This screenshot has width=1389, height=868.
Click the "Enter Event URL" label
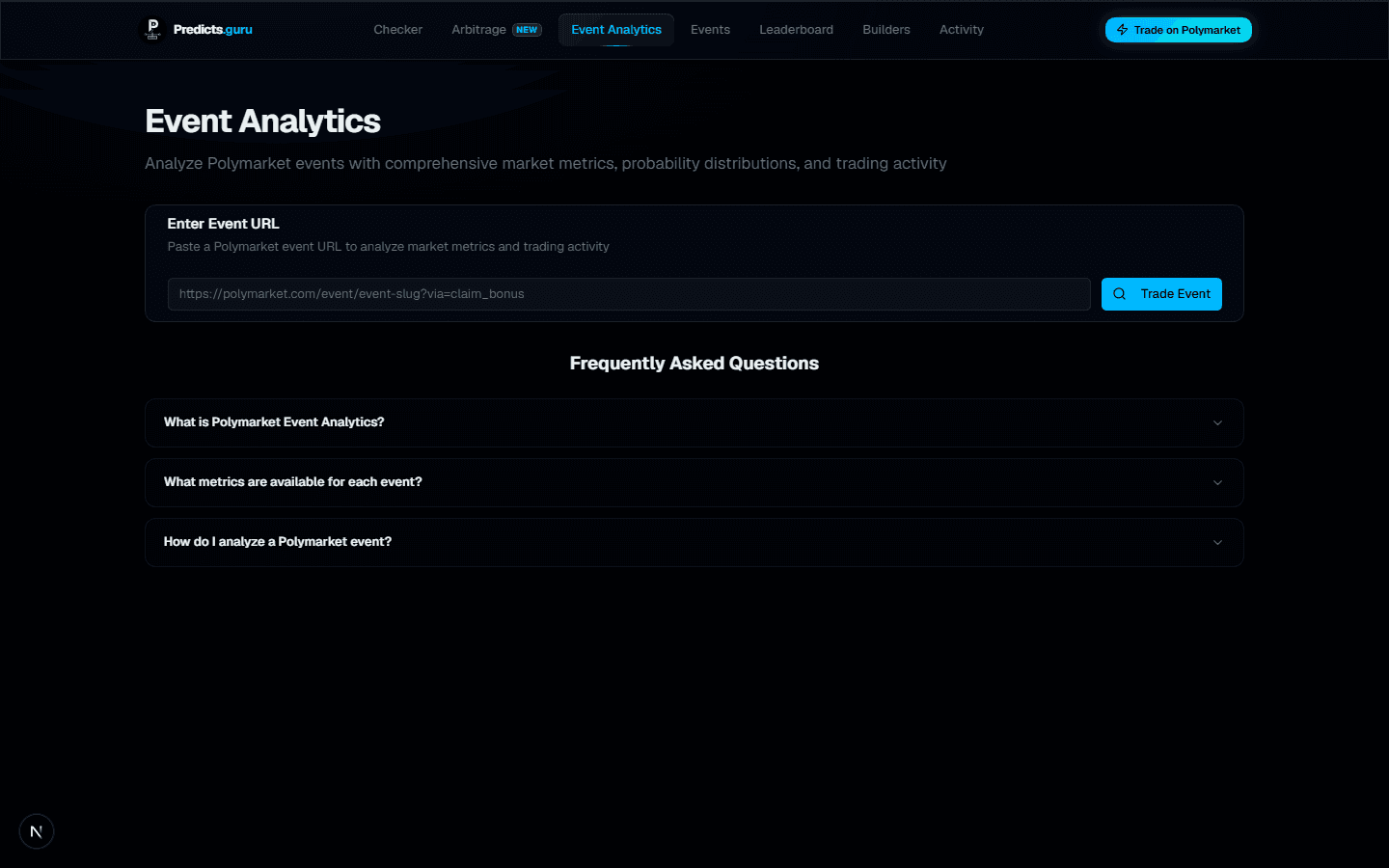[x=224, y=224]
